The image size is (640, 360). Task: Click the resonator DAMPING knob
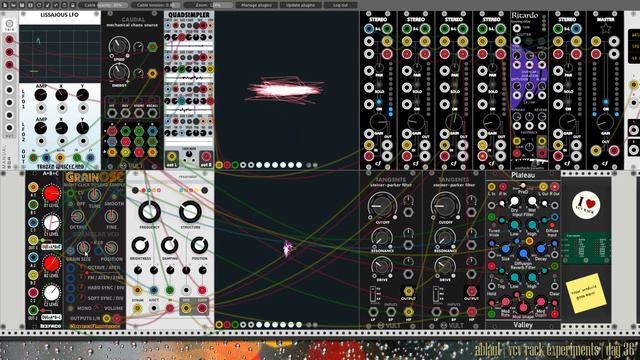(x=169, y=245)
